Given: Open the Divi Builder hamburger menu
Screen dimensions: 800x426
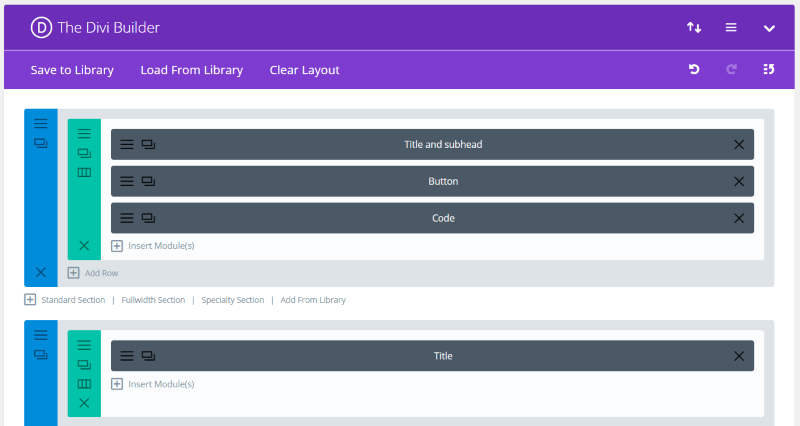Looking at the screenshot, I should 731,28.
